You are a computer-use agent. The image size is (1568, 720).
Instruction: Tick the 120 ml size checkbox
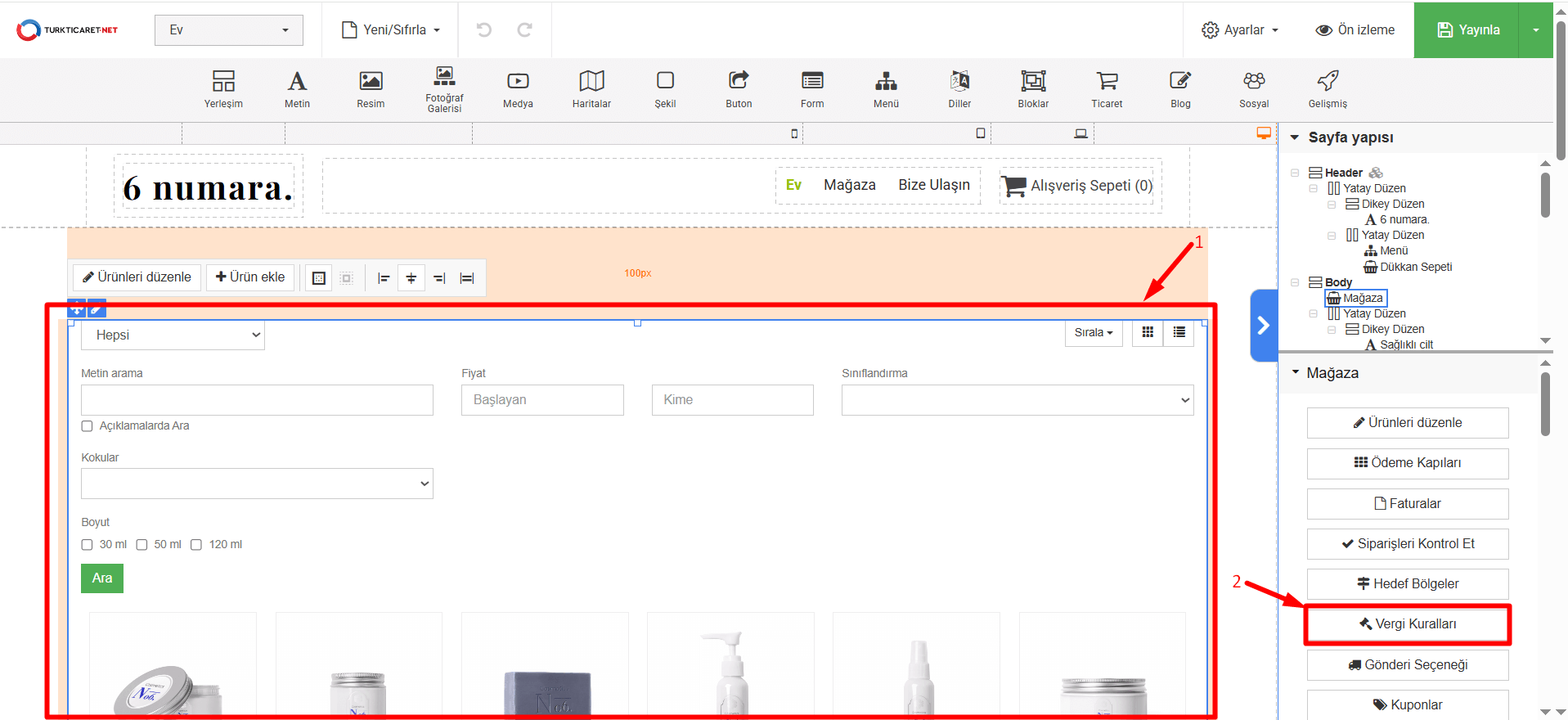(x=196, y=545)
